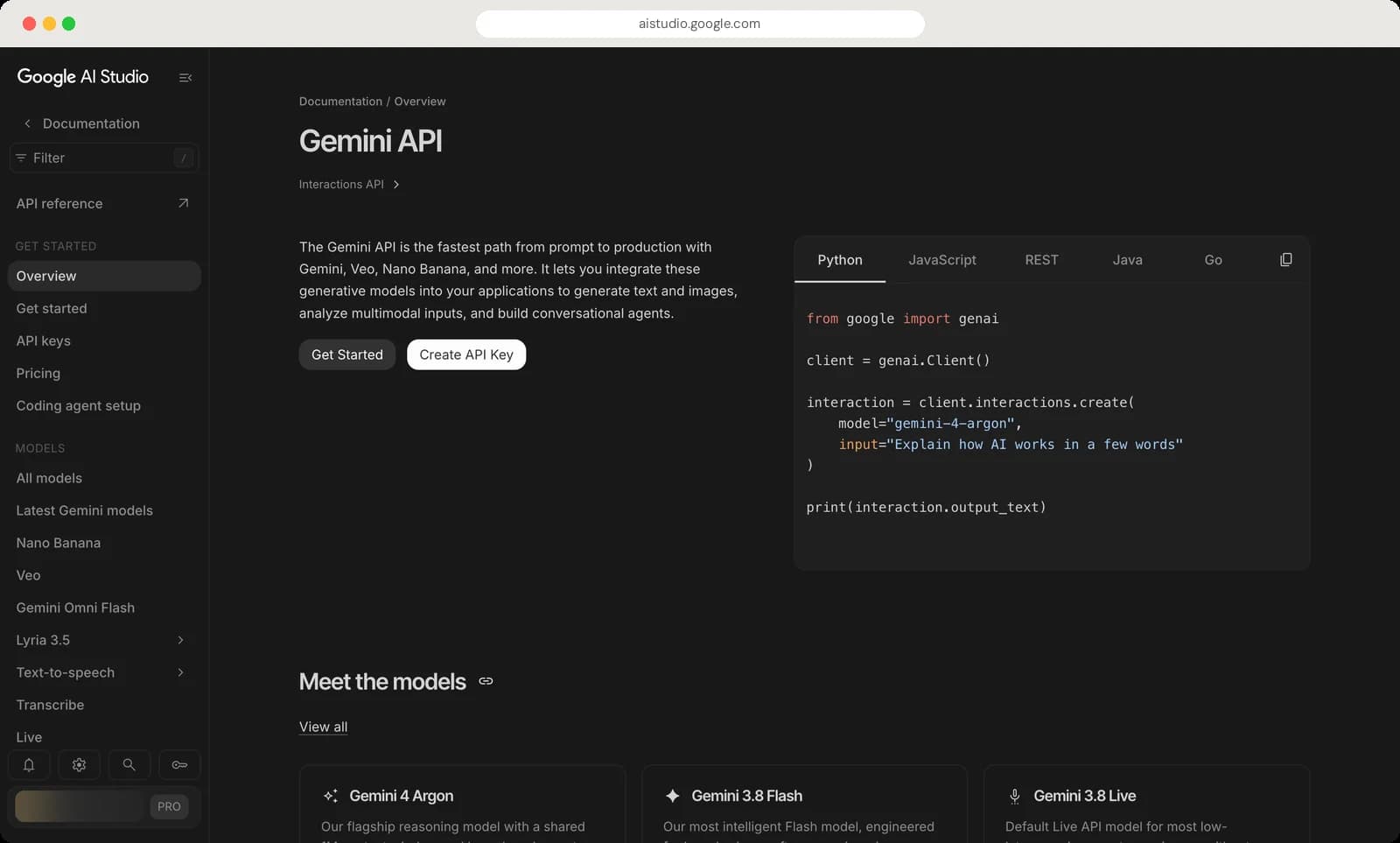Open the PRO account profile button
Screen dimensions: 1400x843
[104, 806]
